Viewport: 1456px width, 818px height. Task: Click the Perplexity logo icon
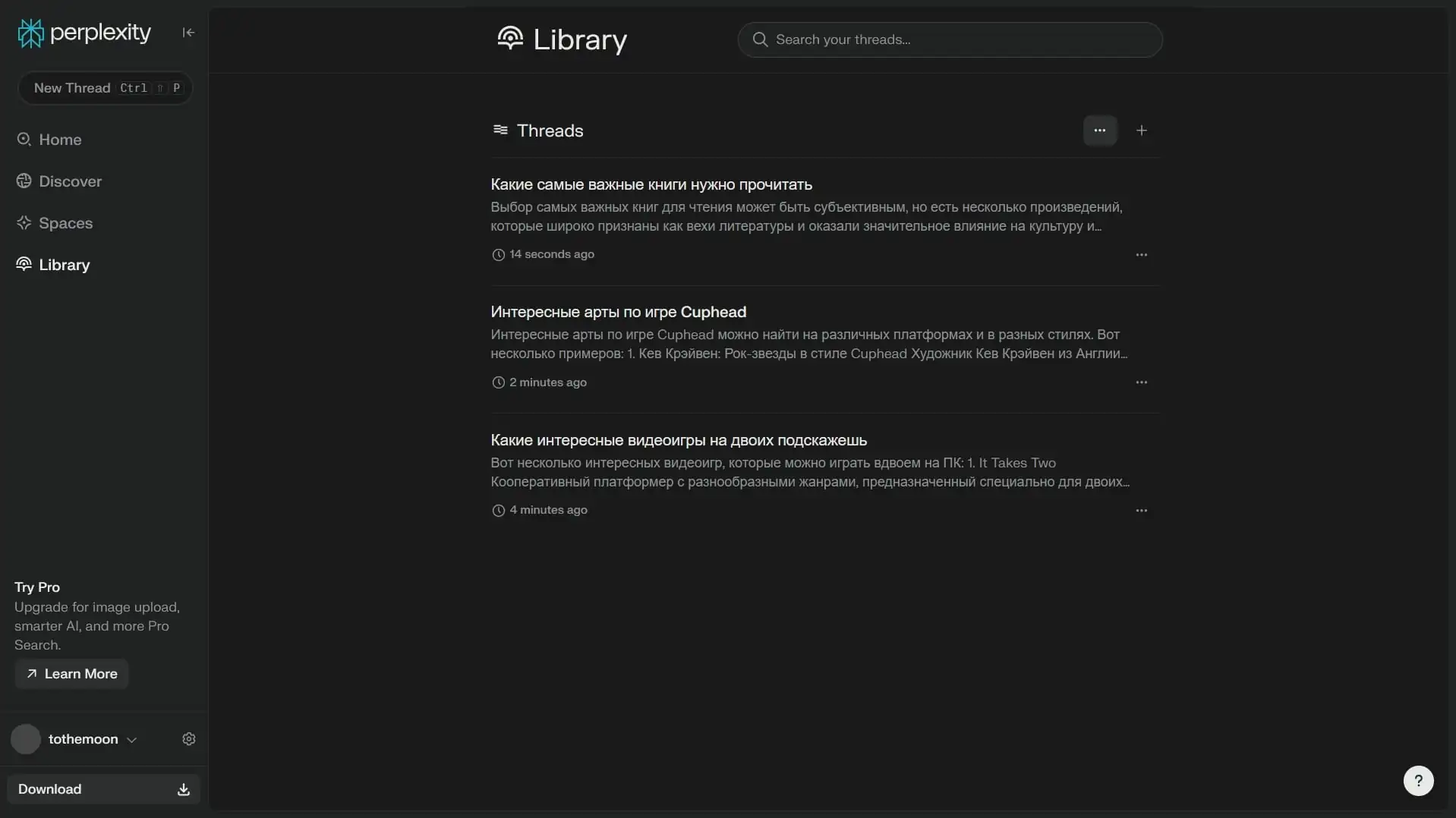(30, 33)
